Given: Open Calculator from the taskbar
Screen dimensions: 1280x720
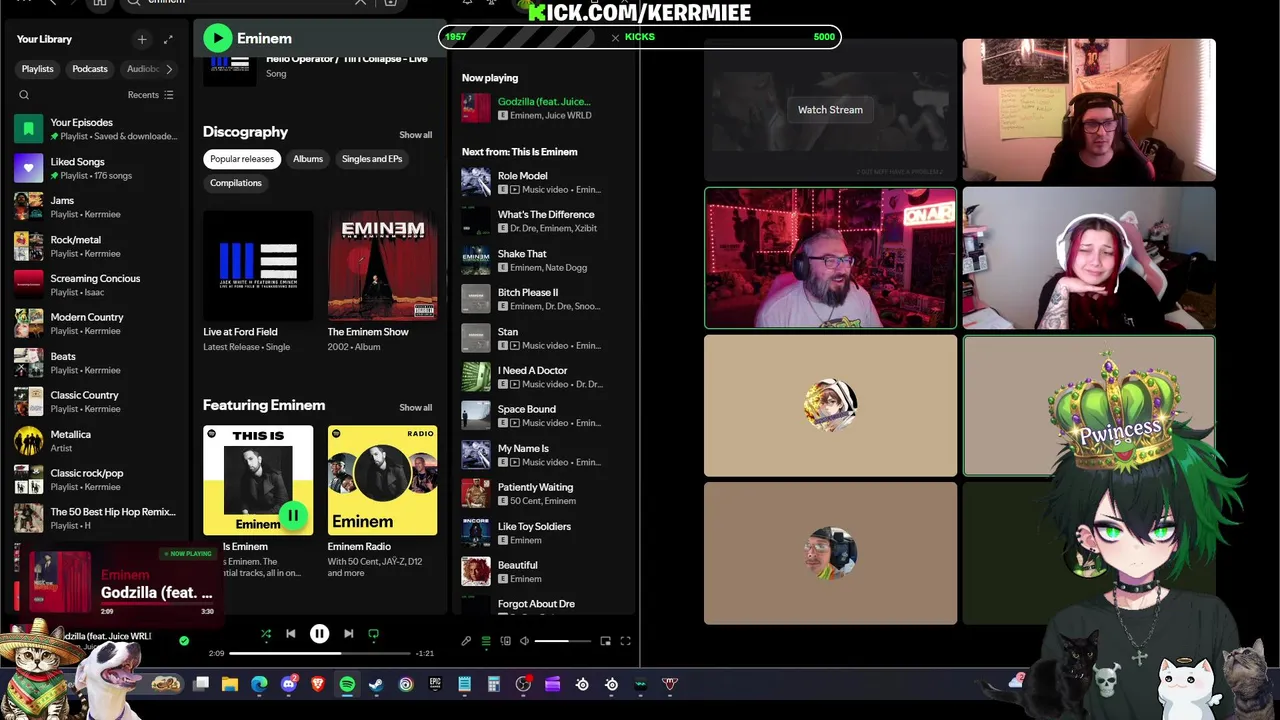Looking at the screenshot, I should coord(493,684).
